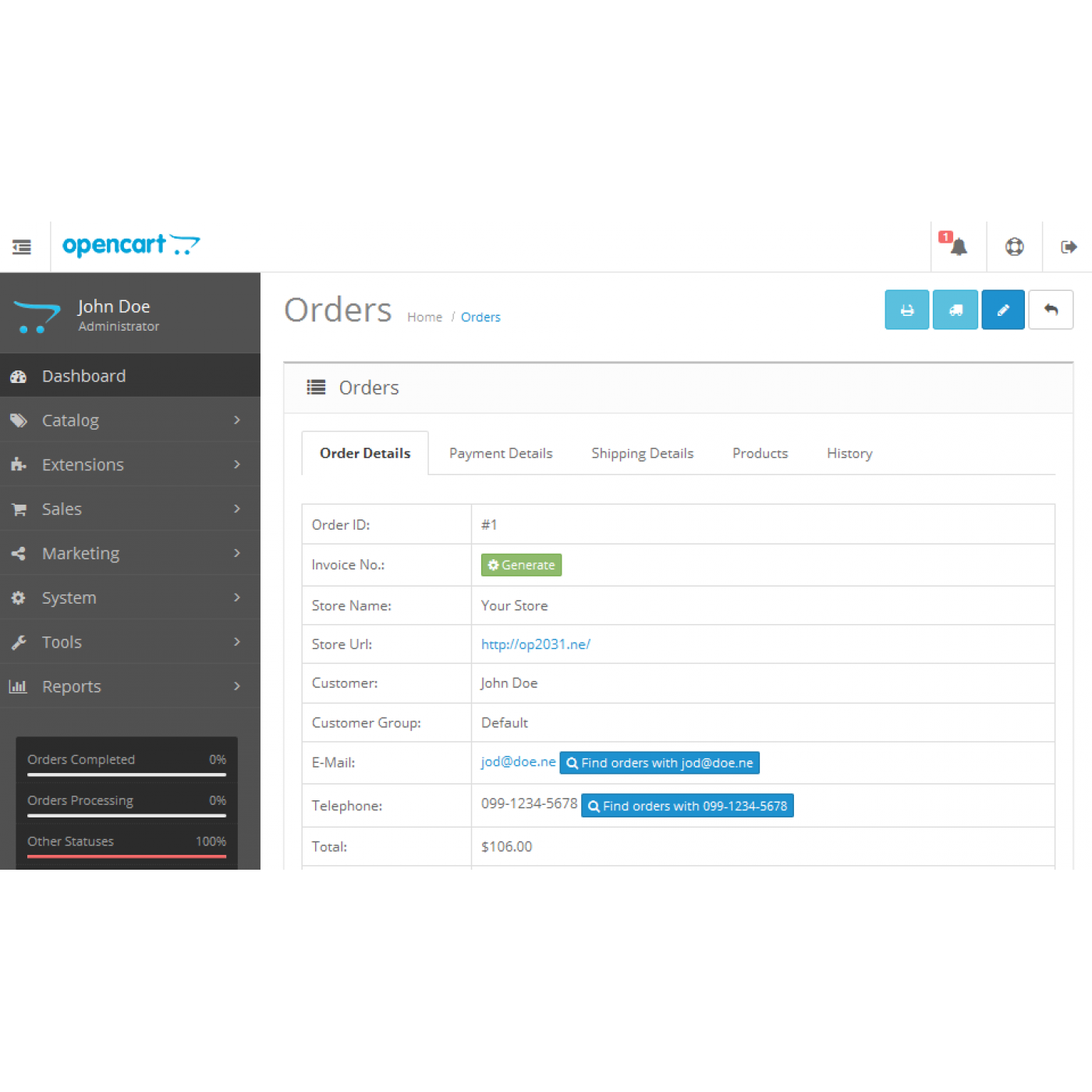Click the back arrow cancel button
Image resolution: width=1092 pixels, height=1092 pixels.
click(x=1051, y=310)
